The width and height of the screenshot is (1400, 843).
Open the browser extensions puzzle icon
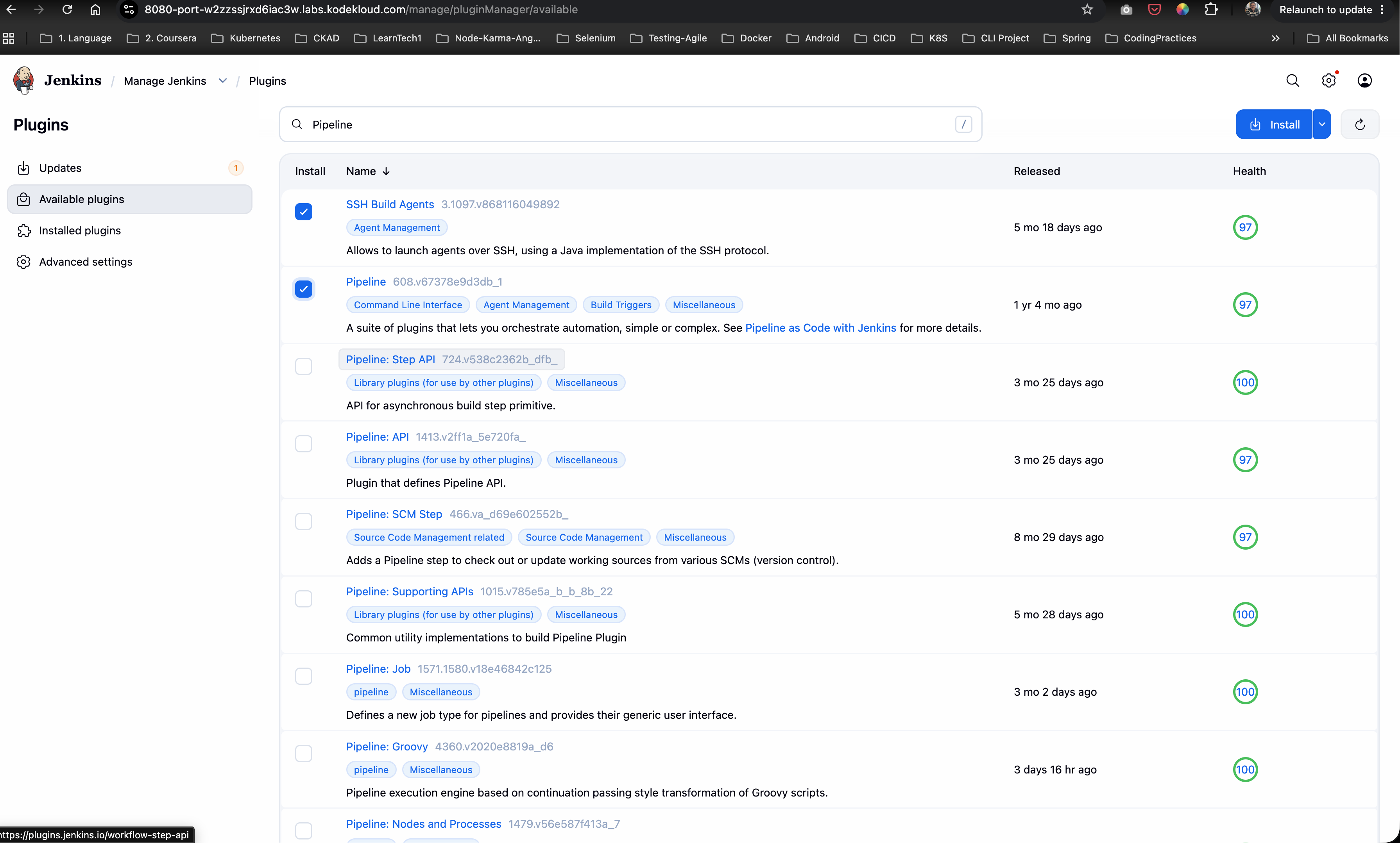tap(1211, 10)
